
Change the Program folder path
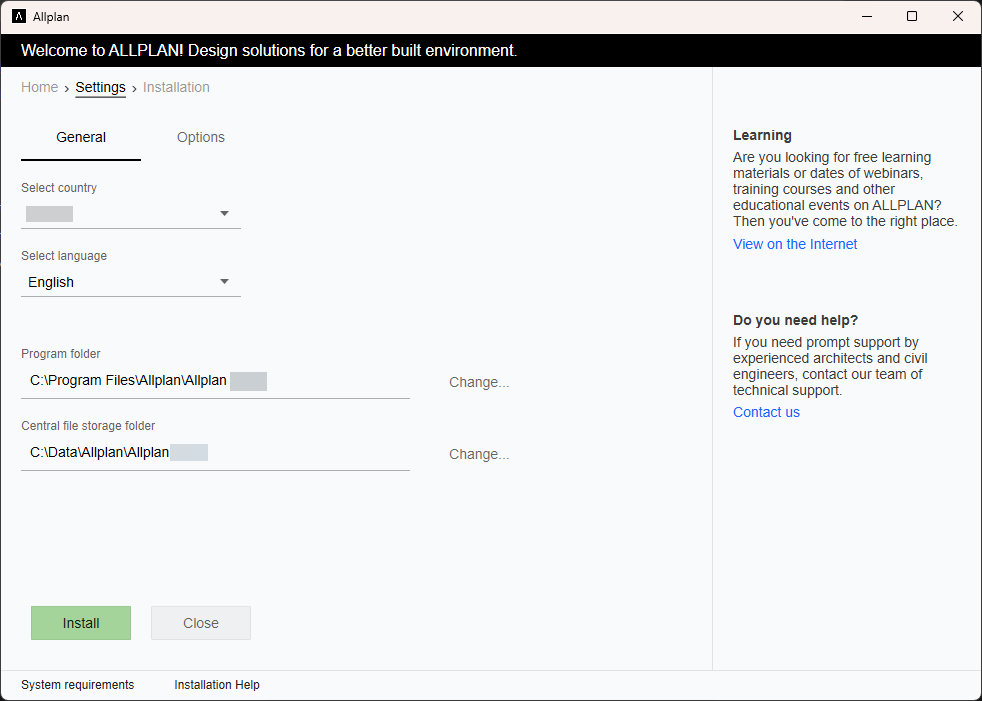point(479,382)
